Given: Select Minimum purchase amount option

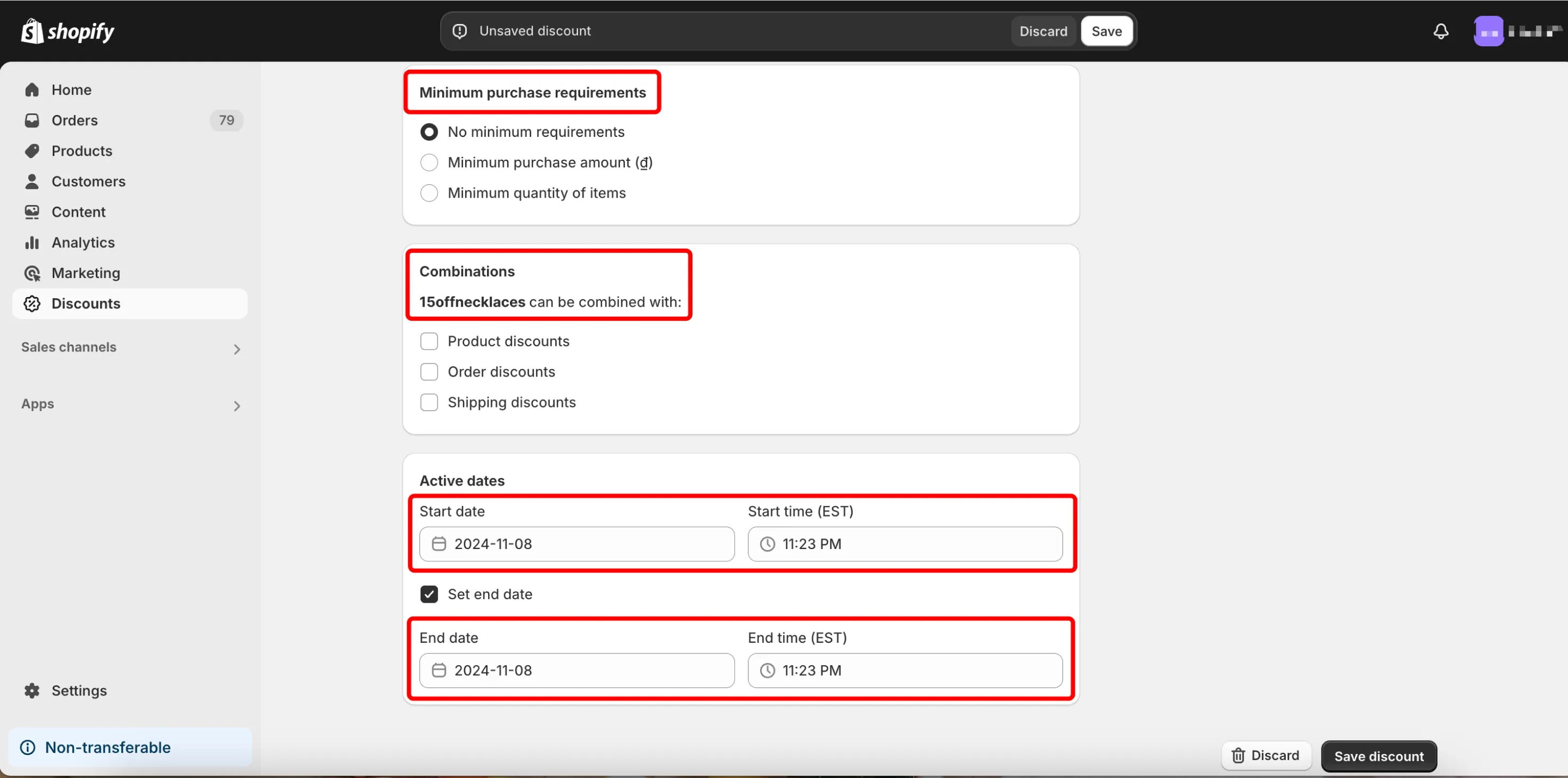Looking at the screenshot, I should tap(429, 162).
